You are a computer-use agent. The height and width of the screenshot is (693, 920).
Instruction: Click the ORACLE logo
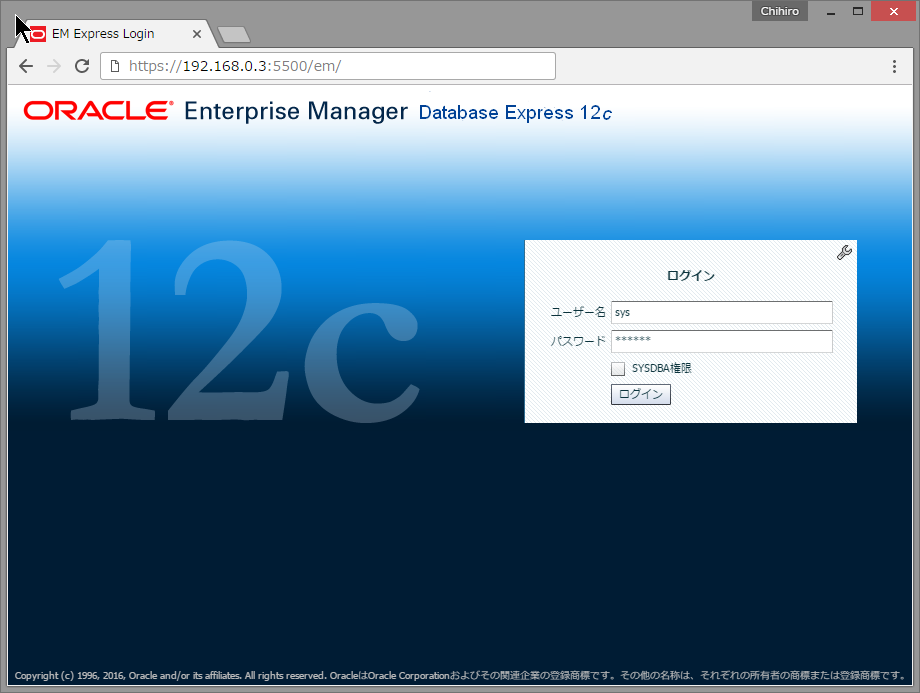click(99, 110)
